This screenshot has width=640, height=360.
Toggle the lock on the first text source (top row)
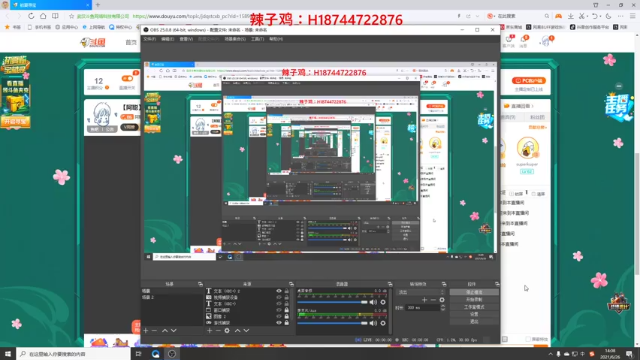pyautogui.click(x=287, y=291)
